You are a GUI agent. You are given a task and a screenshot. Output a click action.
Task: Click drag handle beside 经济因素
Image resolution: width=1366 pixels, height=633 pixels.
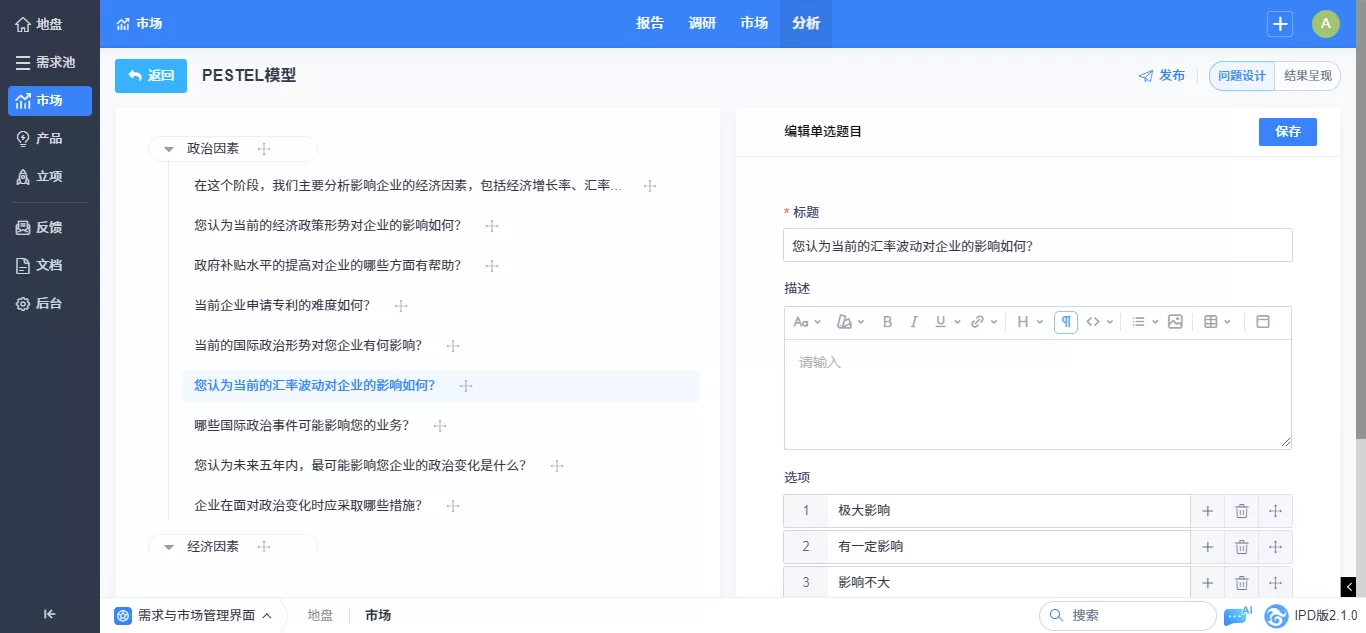point(264,547)
